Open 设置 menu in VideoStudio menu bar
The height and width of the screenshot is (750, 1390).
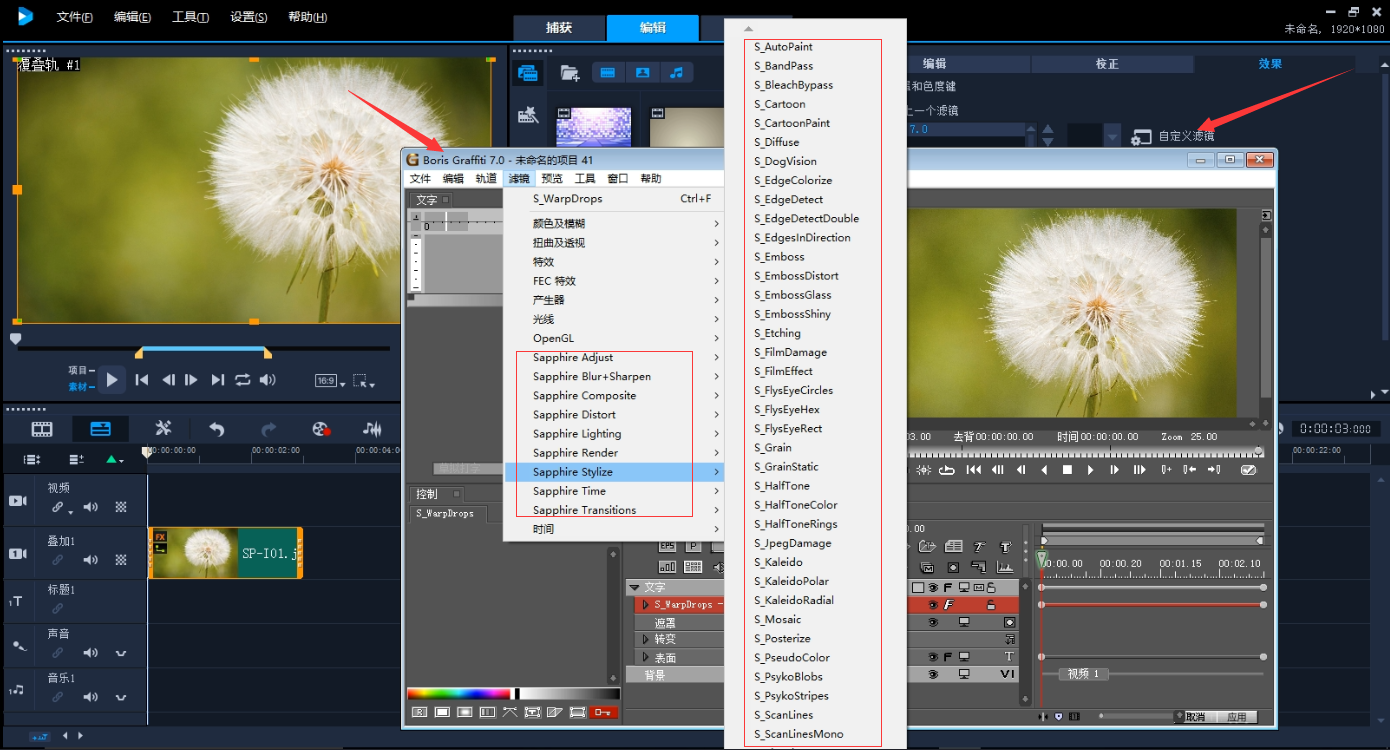tap(249, 17)
